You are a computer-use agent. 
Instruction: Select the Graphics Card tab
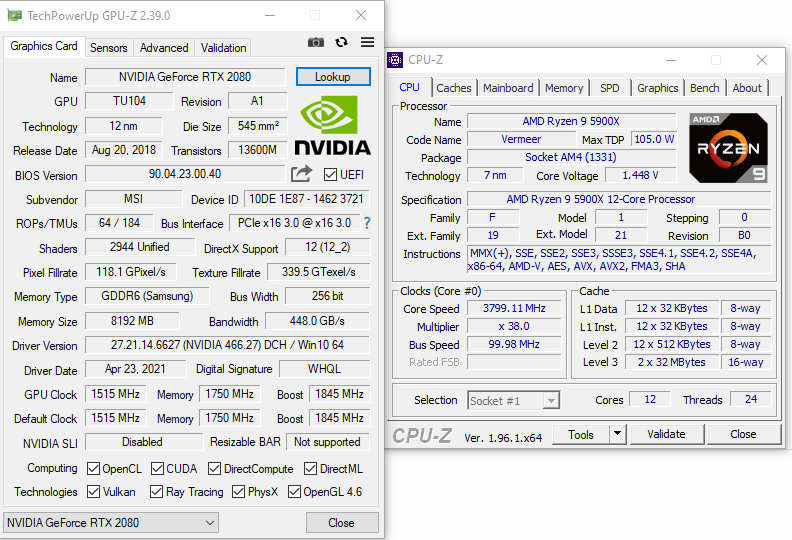[44, 46]
